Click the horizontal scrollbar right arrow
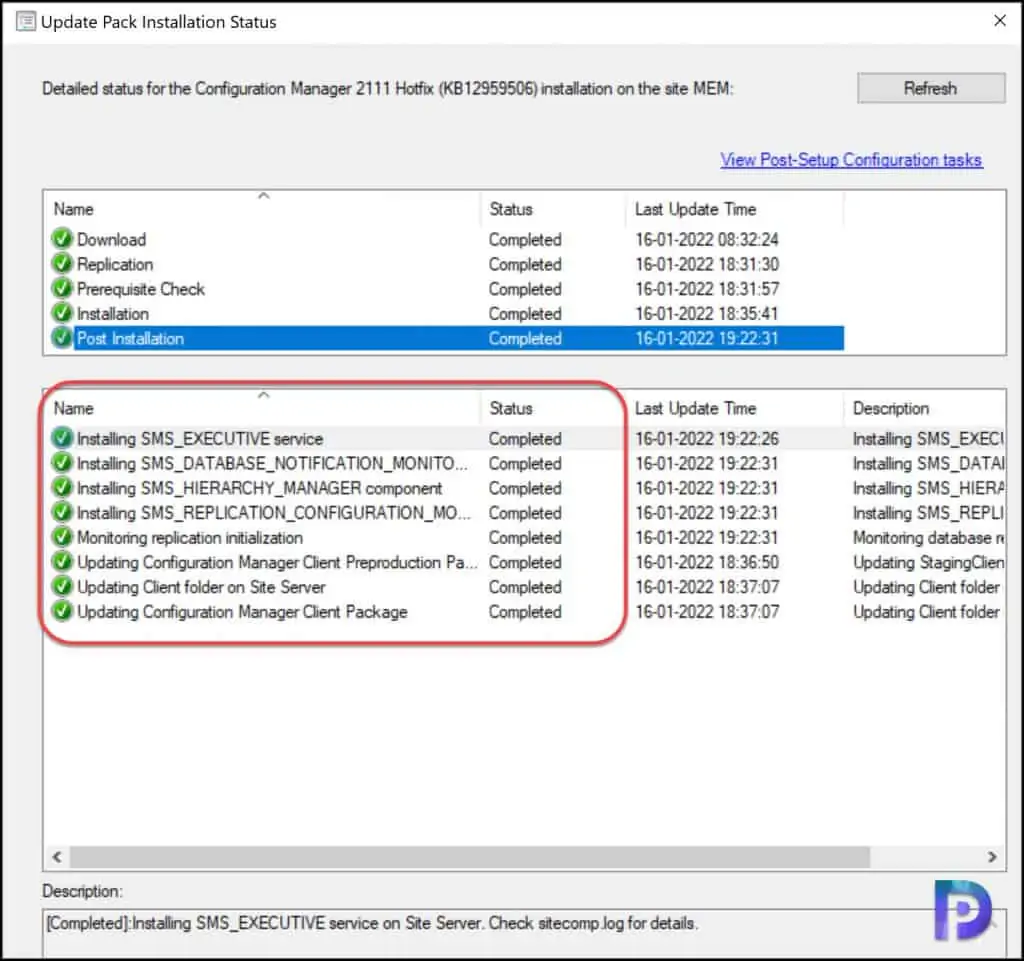Viewport: 1024px width, 961px height. pyautogui.click(x=993, y=857)
